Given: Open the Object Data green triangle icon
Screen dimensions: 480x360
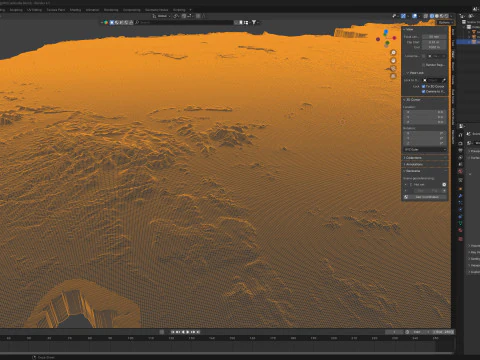Looking at the screenshot, I should [x=460, y=223].
